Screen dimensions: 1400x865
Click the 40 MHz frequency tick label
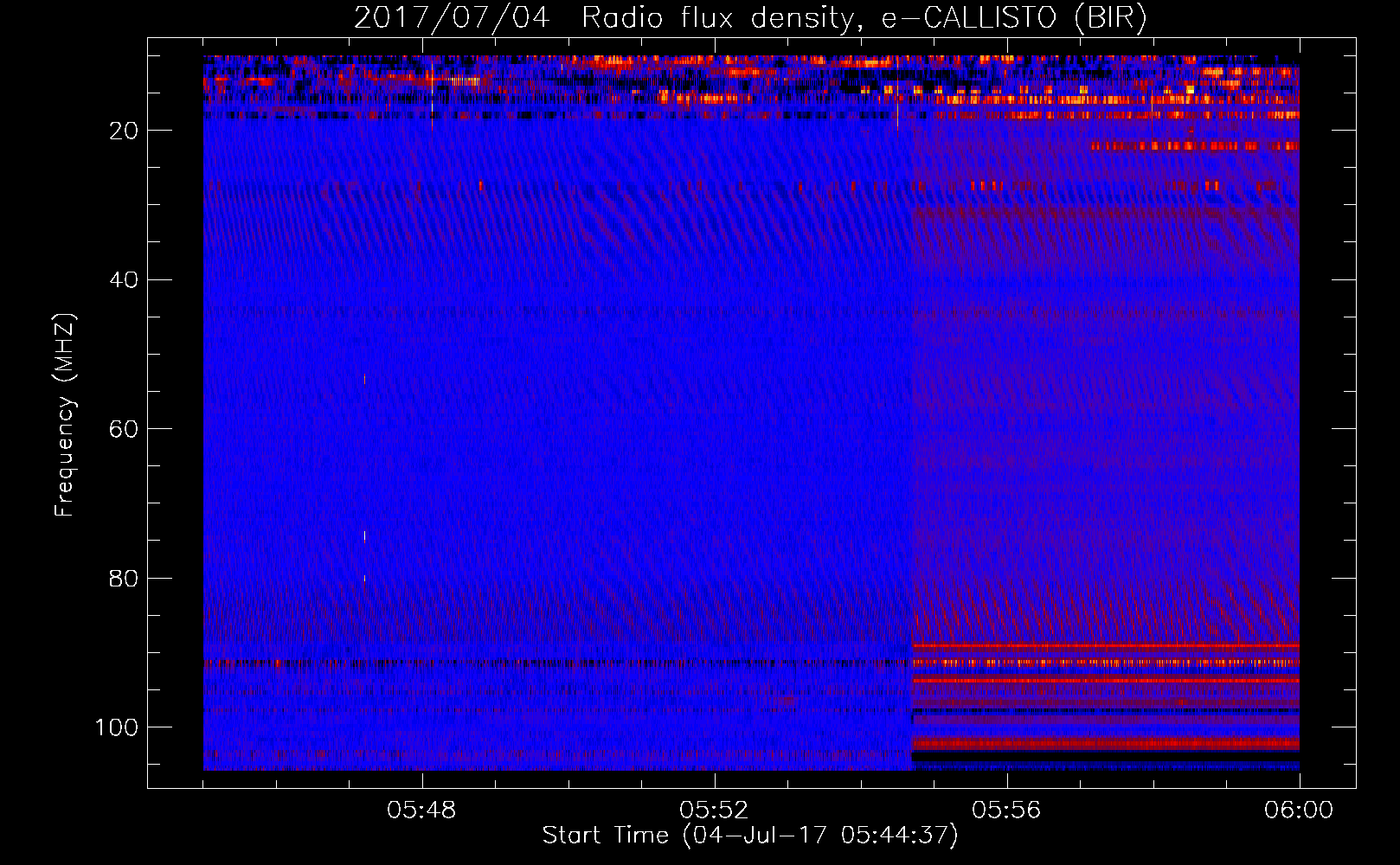click(x=124, y=280)
